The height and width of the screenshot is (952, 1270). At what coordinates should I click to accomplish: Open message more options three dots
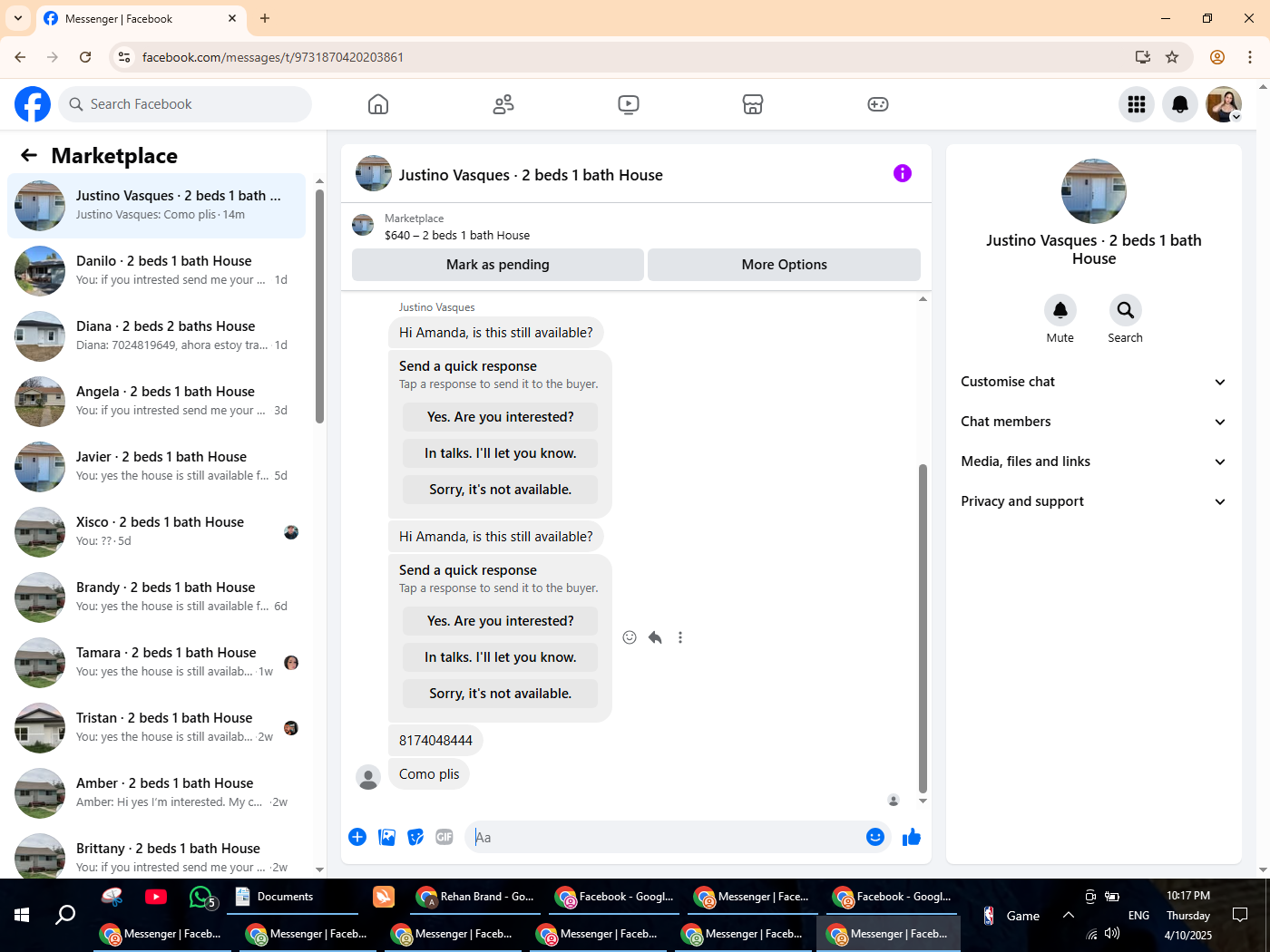680,637
